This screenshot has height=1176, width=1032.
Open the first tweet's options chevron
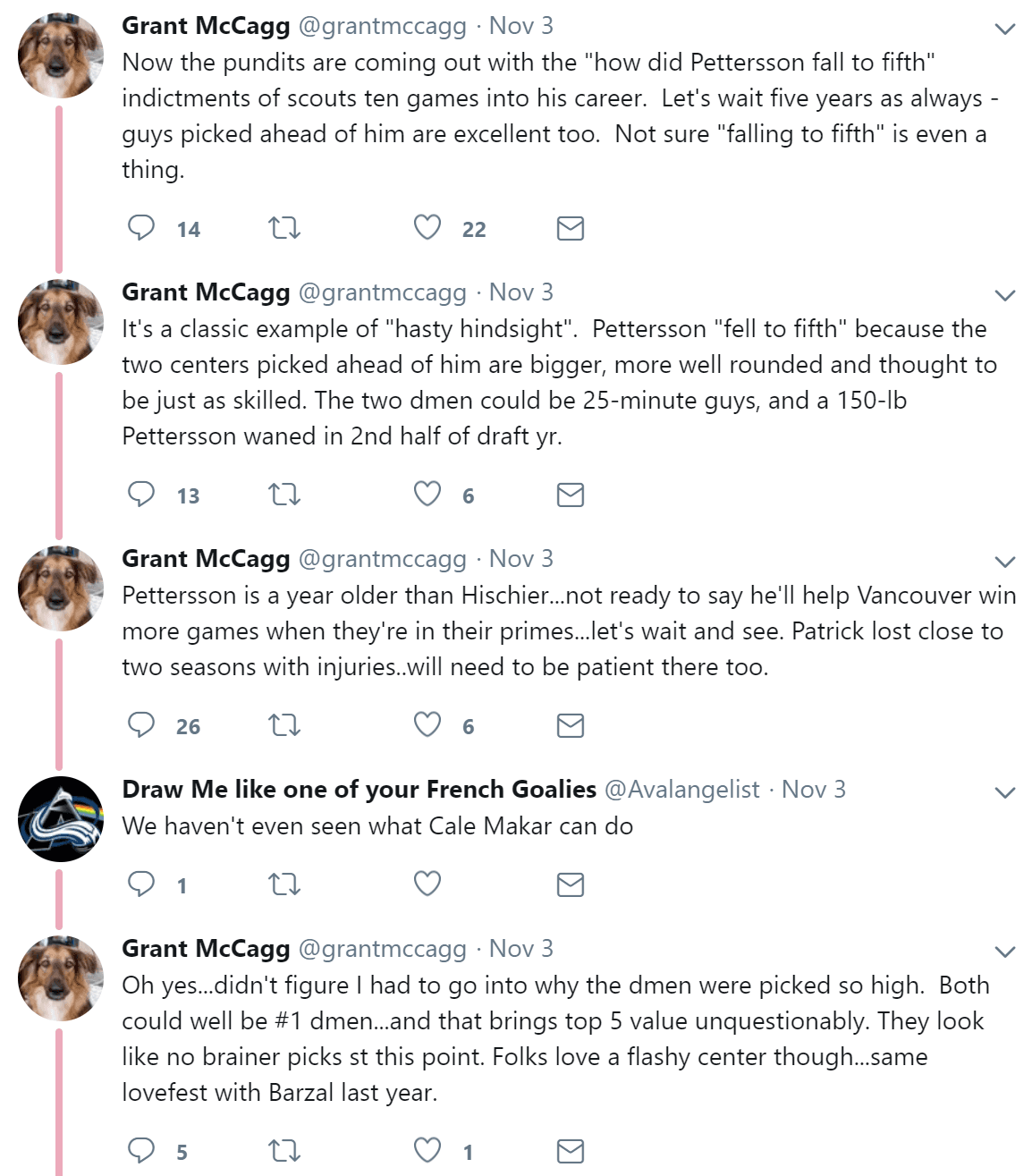pos(1005,30)
